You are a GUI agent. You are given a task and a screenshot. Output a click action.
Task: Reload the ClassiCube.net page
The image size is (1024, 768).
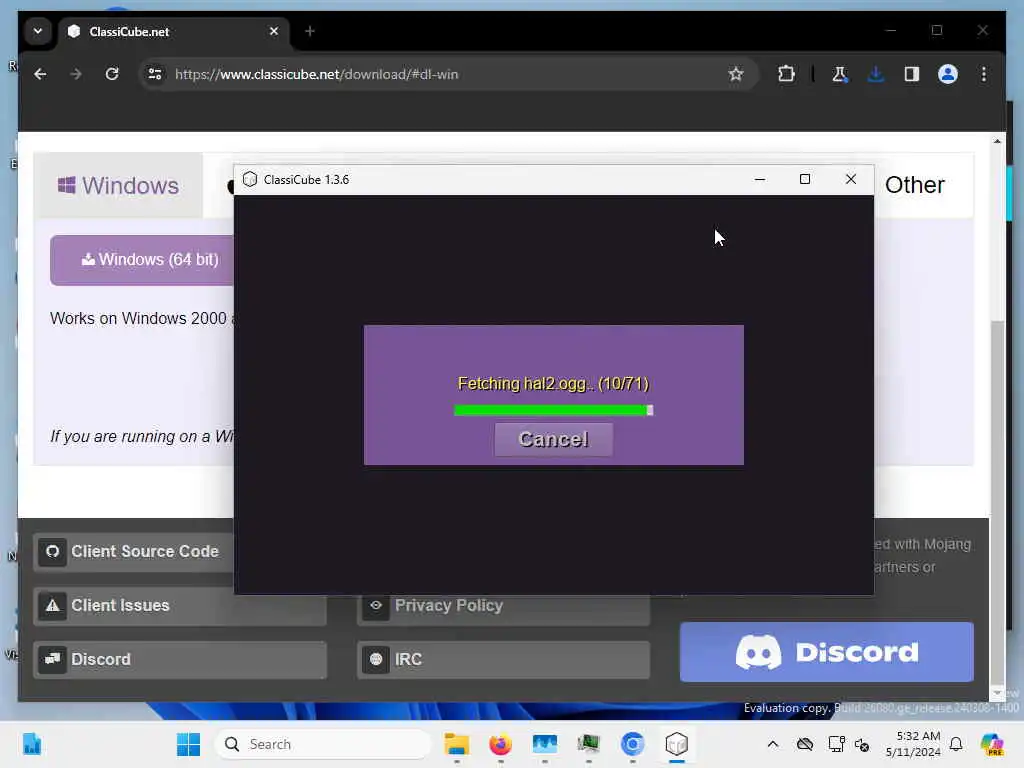point(112,74)
